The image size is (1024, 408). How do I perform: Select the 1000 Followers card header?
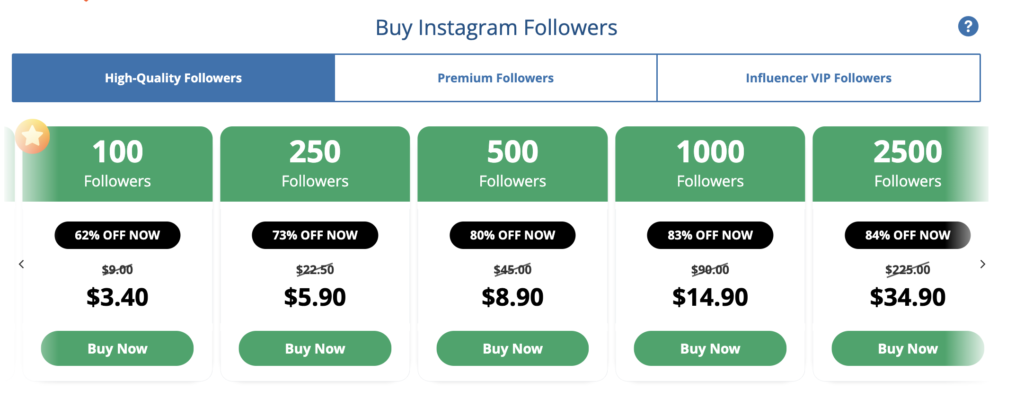[x=710, y=163]
